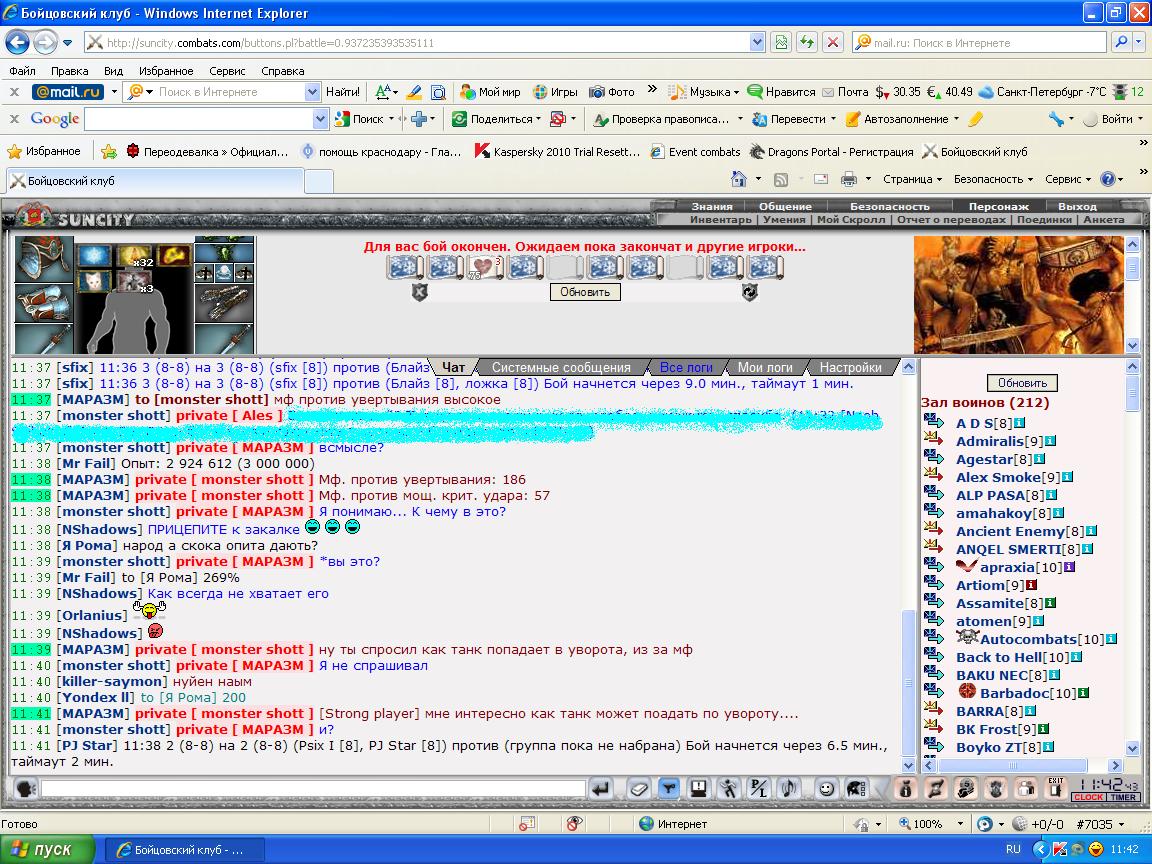Click Обновить button under scrolls
Screen dimensions: 1152x864
585,292
